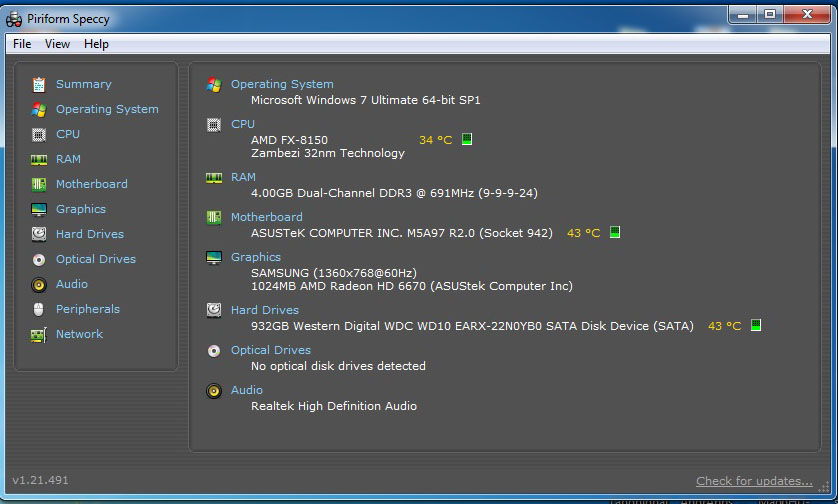838x504 pixels.
Task: Open the Network sidebar section
Action: pyautogui.click(x=80, y=334)
